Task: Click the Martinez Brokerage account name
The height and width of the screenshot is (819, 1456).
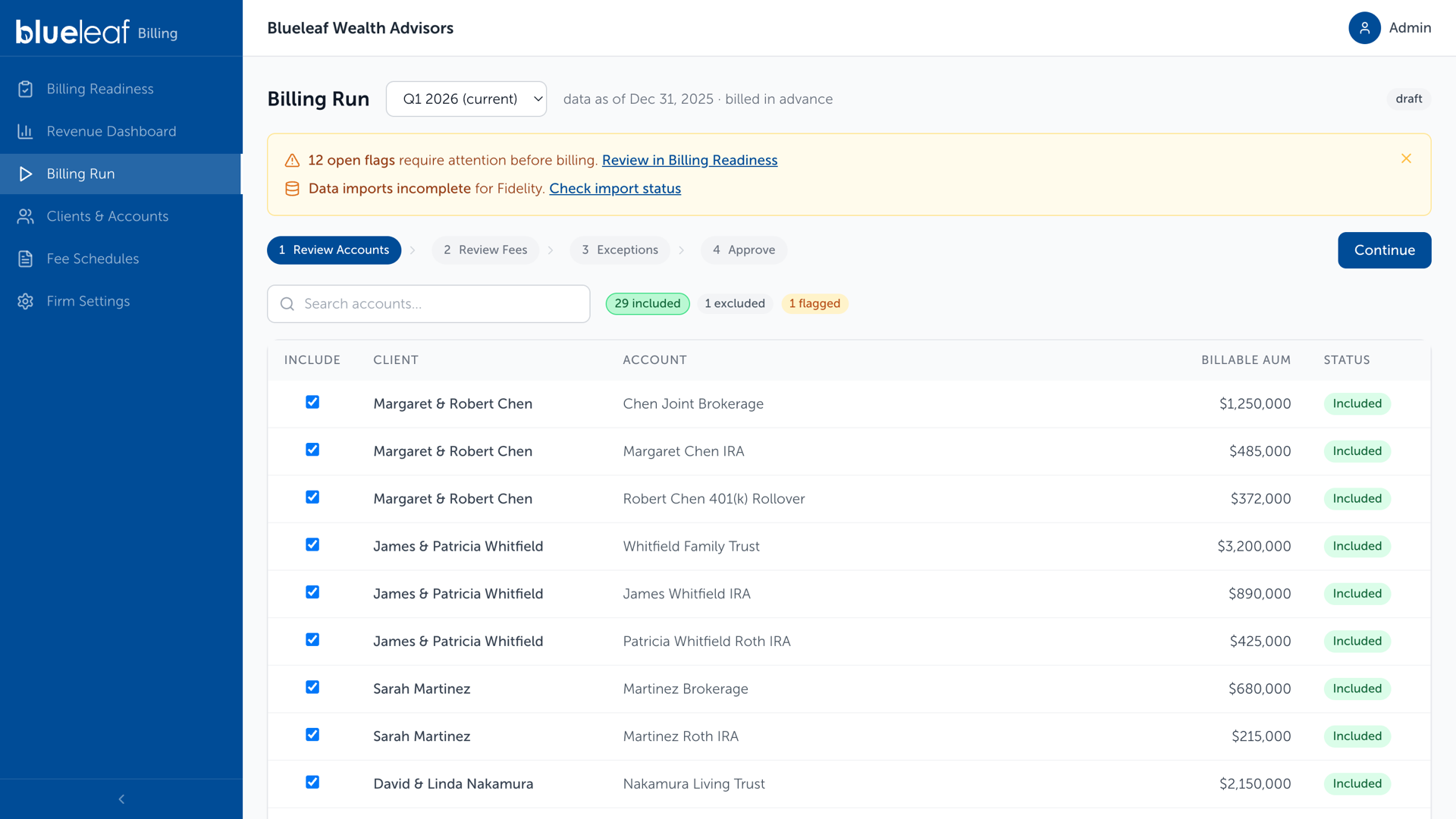Action: [686, 689]
